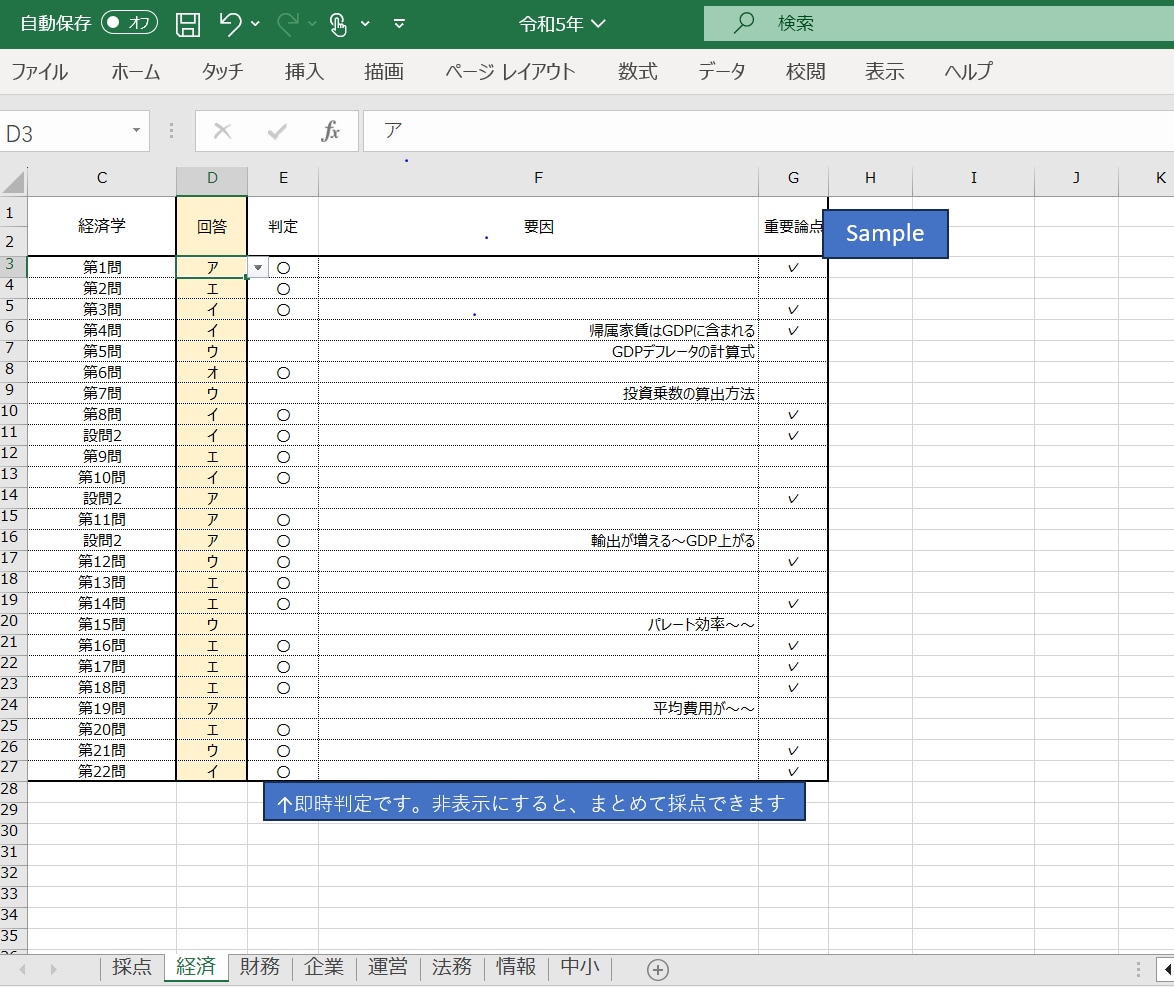Image resolution: width=1174 pixels, height=987 pixels.
Task: Click the formula bar Cancel X icon
Action: click(222, 132)
